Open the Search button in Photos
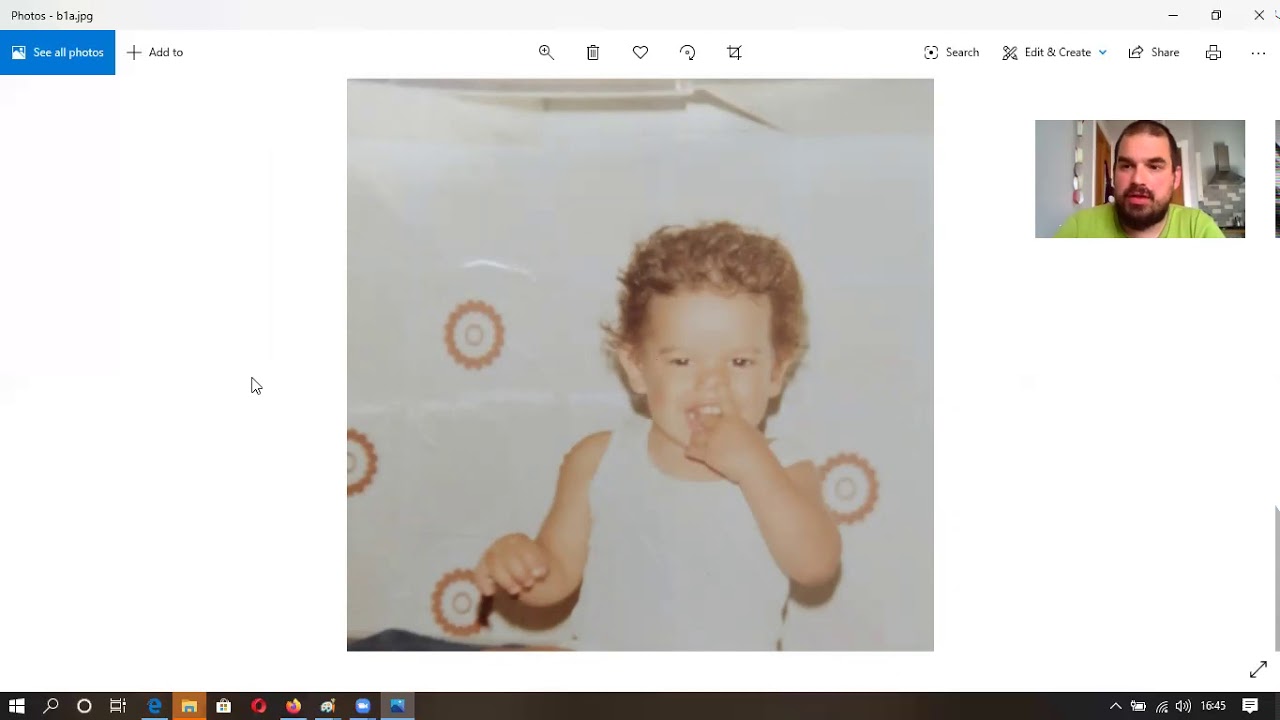The width and height of the screenshot is (1280, 720). point(951,52)
